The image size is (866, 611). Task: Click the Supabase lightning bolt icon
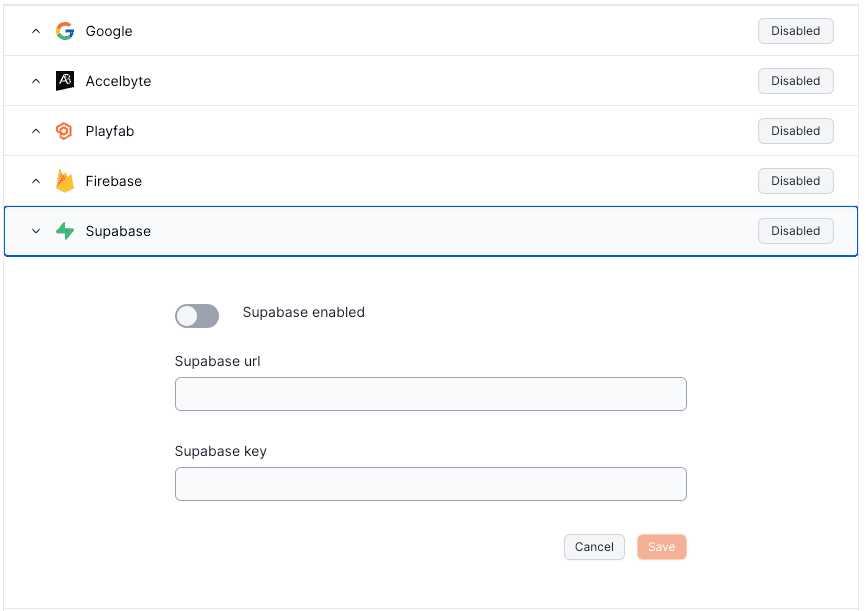[64, 231]
